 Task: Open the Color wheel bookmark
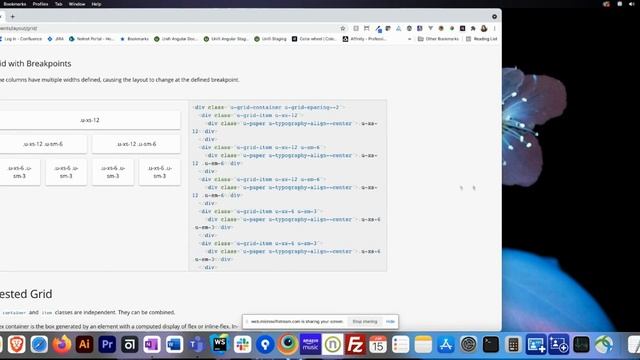[x=314, y=39]
